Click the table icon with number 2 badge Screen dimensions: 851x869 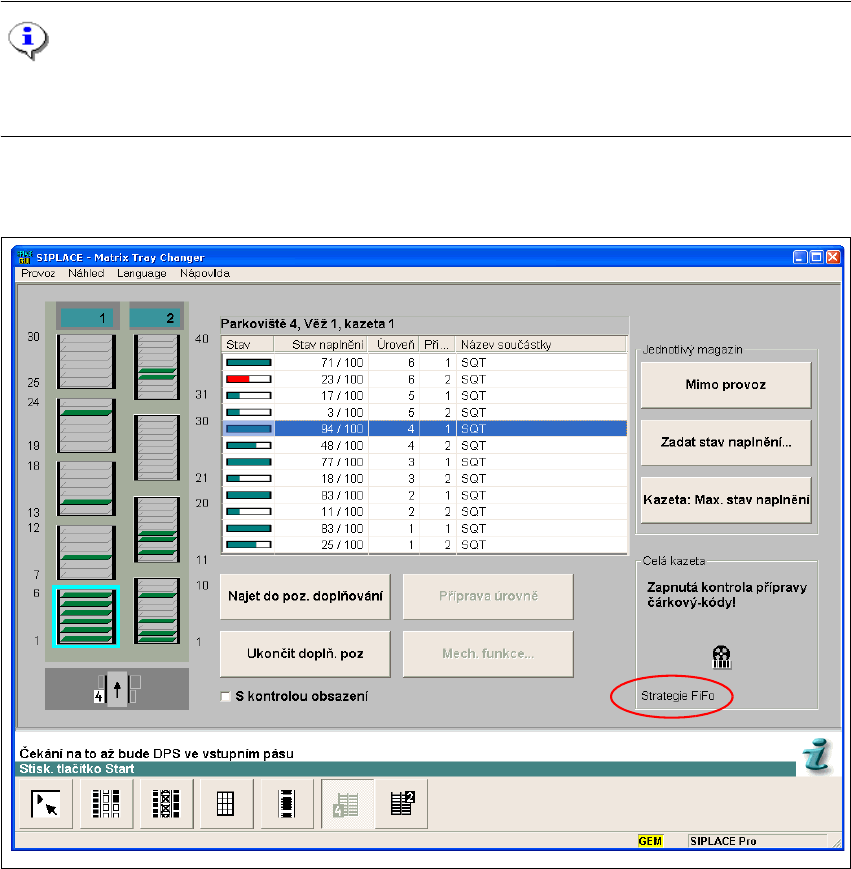402,804
